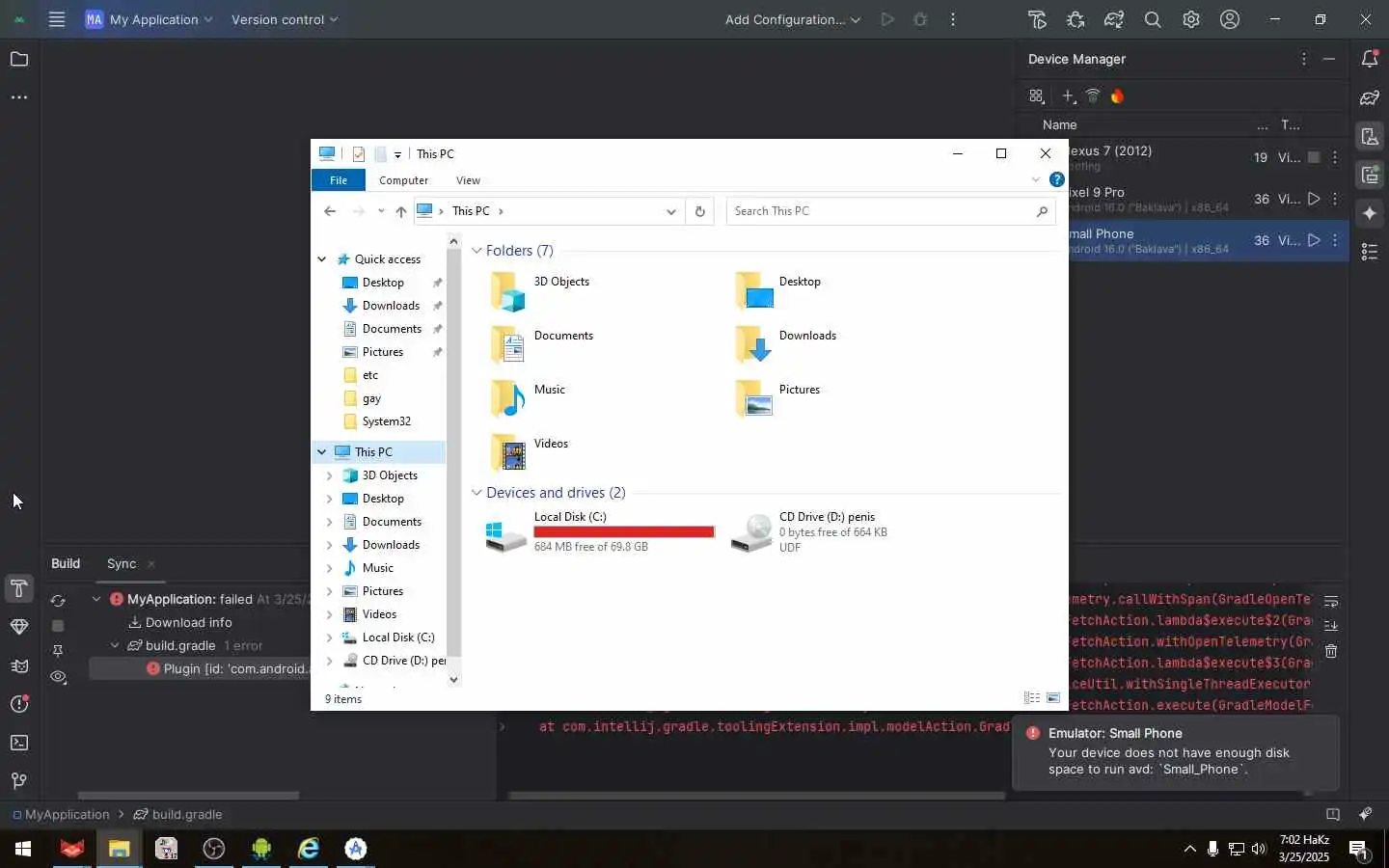Viewport: 1389px width, 868px height.
Task: Open the user account profile icon
Action: click(1230, 19)
